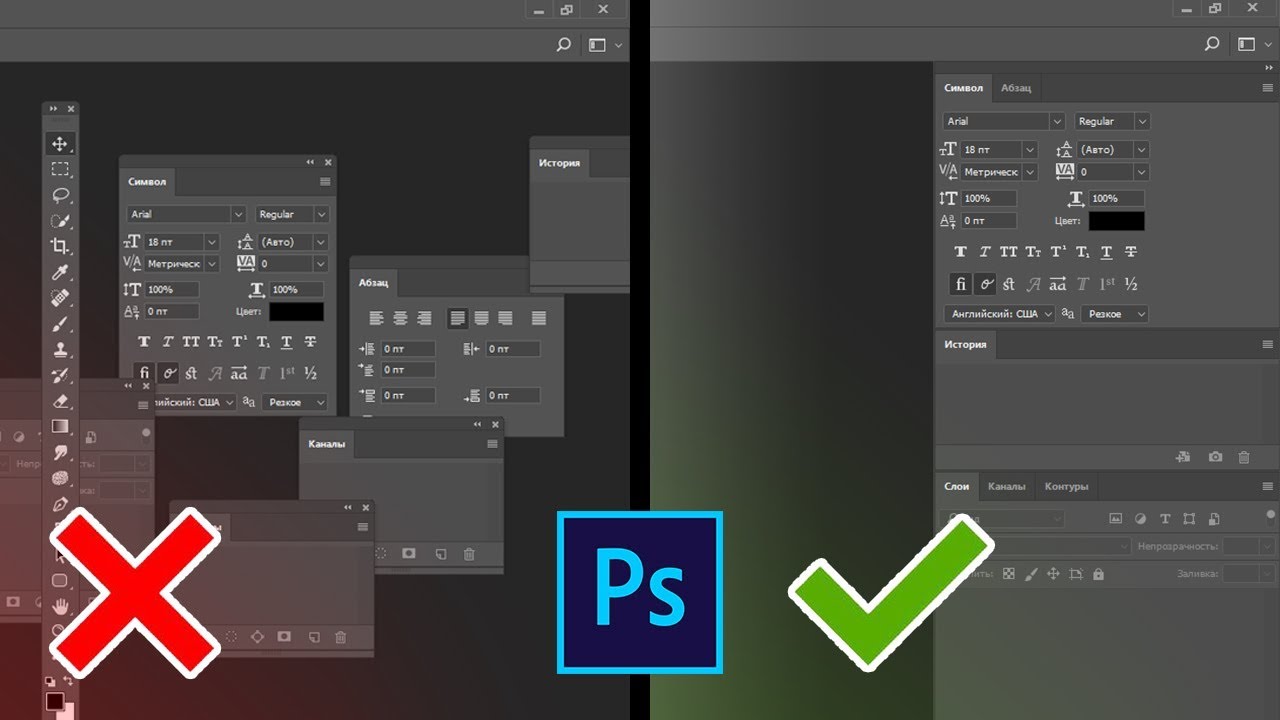
Task: Toggle fractions ½ in docked Символ panel
Action: pos(1131,284)
